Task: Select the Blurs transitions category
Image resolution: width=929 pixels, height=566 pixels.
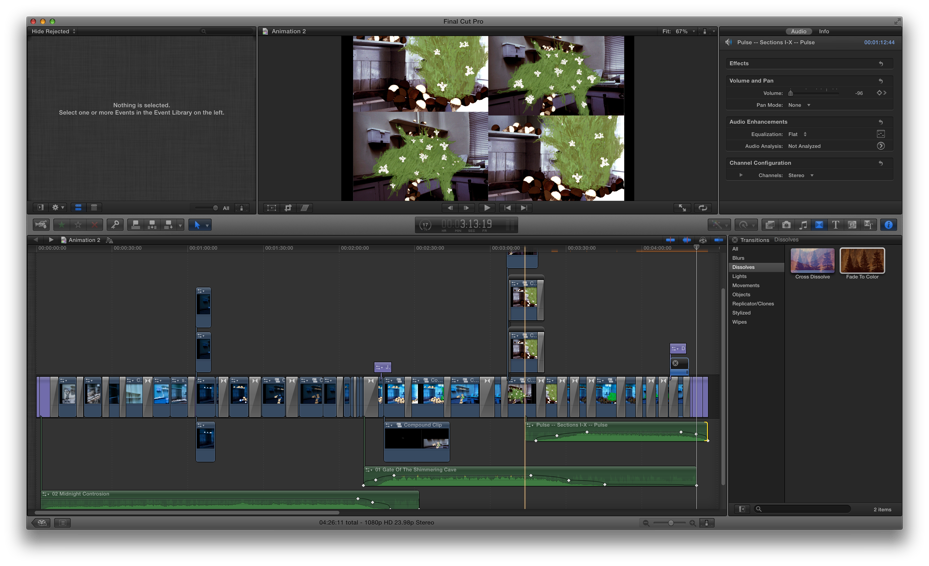Action: (738, 258)
